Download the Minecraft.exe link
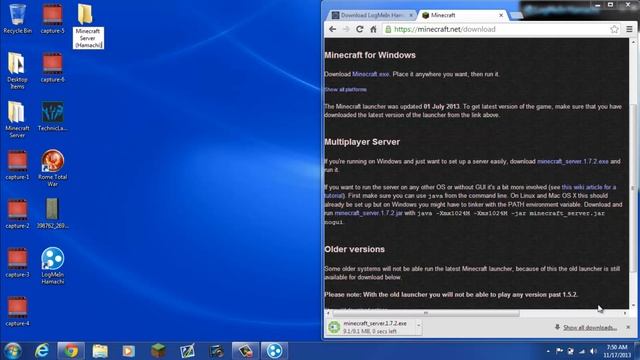 (370, 74)
